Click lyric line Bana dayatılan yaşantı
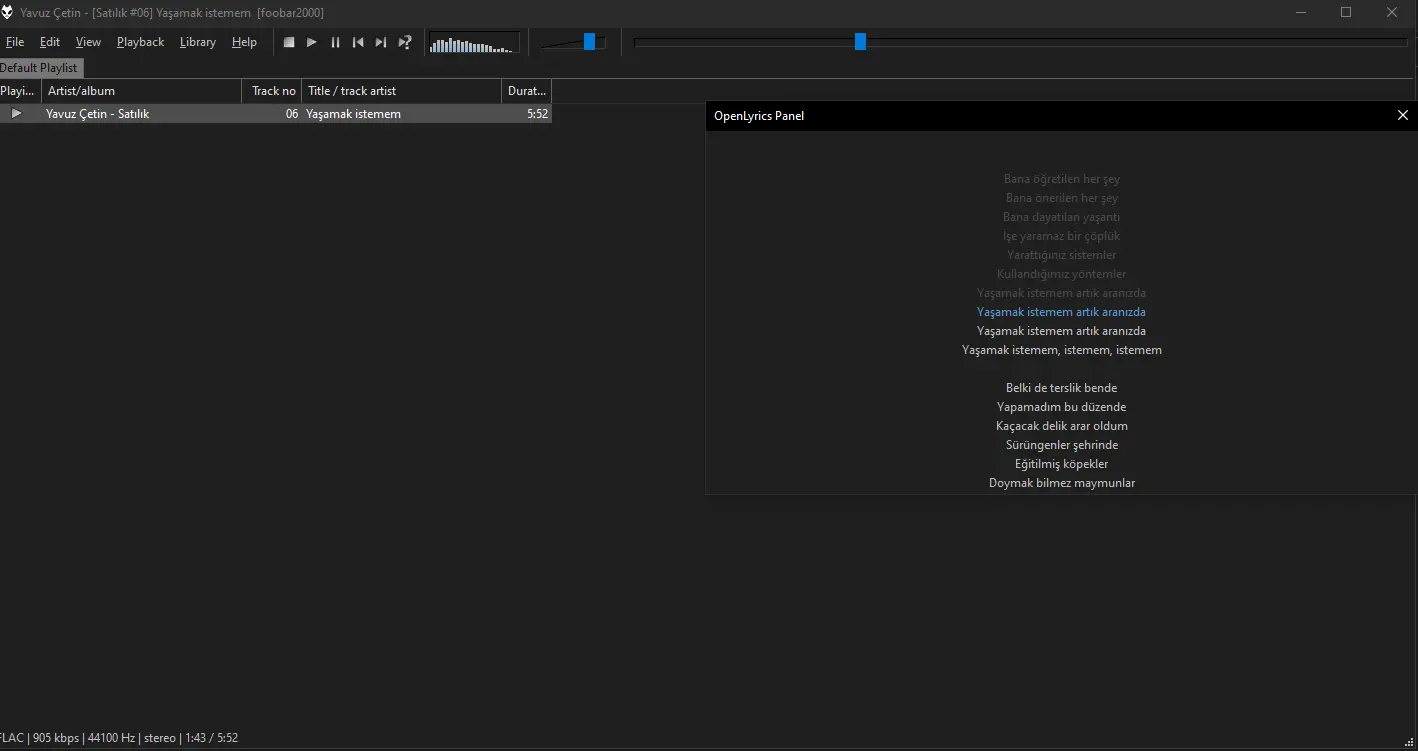Image resolution: width=1418 pixels, height=751 pixels. [1061, 217]
